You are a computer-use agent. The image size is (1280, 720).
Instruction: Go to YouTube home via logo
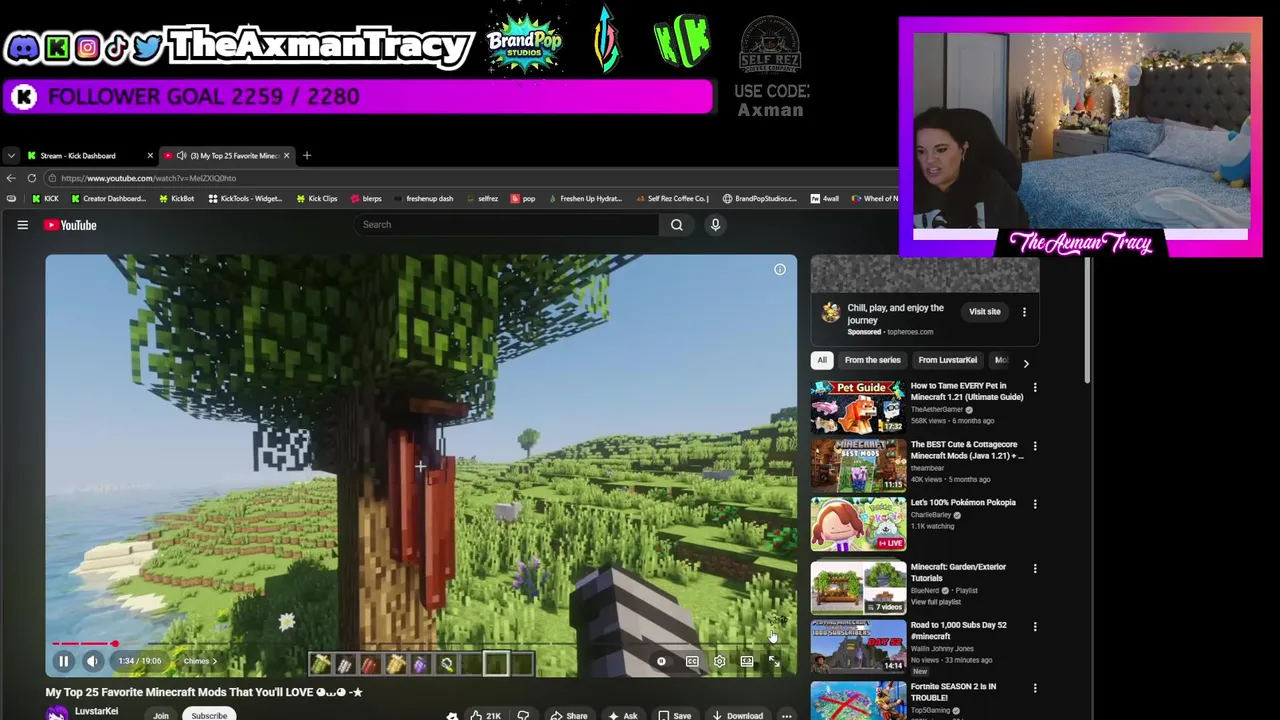pyautogui.click(x=70, y=225)
